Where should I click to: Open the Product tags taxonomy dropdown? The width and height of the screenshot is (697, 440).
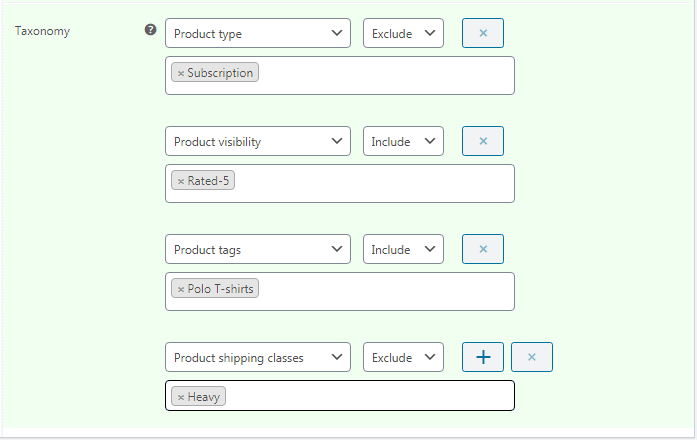(x=257, y=249)
